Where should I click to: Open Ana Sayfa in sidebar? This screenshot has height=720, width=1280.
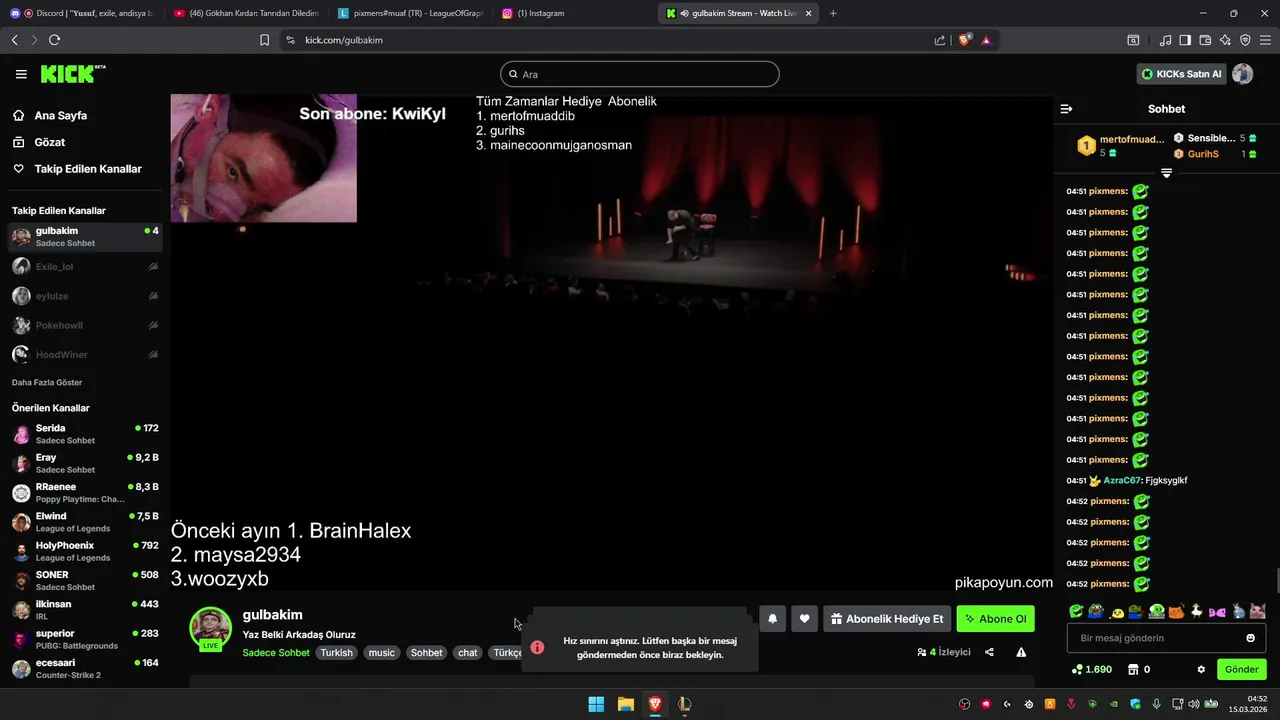61,116
